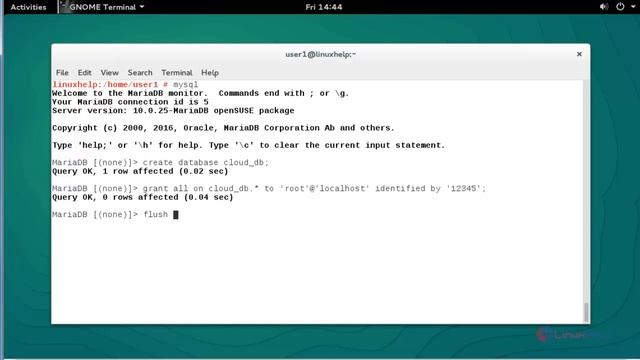Click 'Query OK, 0 rows affected (0.04 sec)'
This screenshot has height=360, width=640.
click(x=142, y=198)
